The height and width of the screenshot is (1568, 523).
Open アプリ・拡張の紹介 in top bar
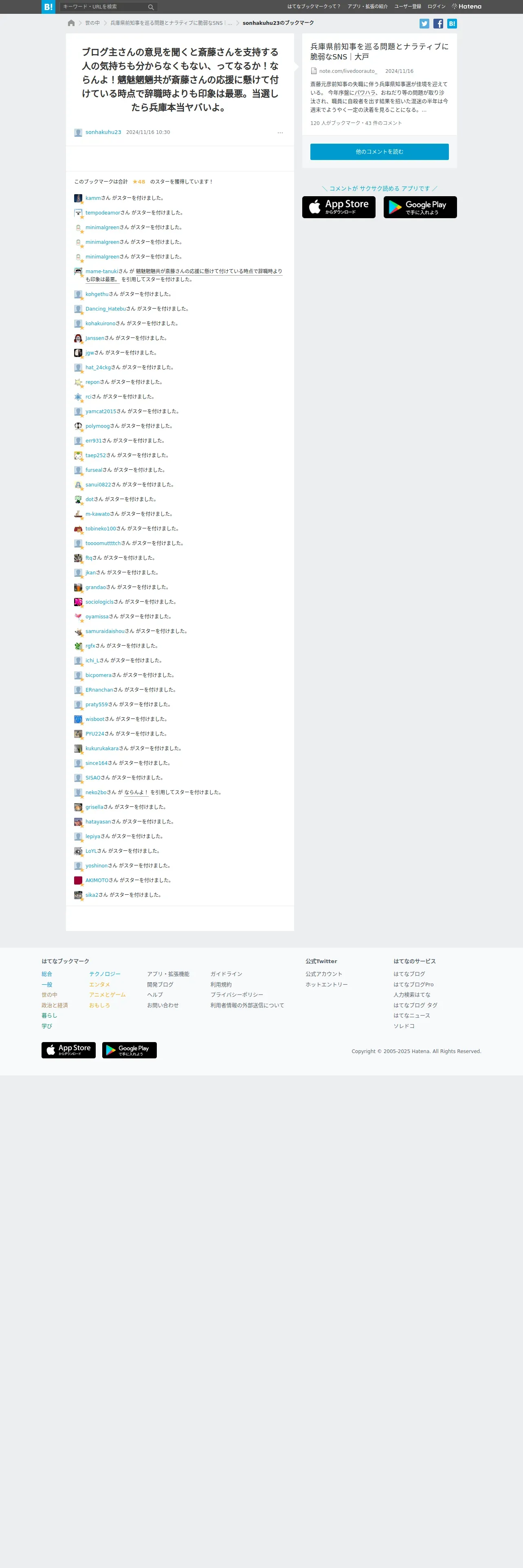pyautogui.click(x=367, y=7)
